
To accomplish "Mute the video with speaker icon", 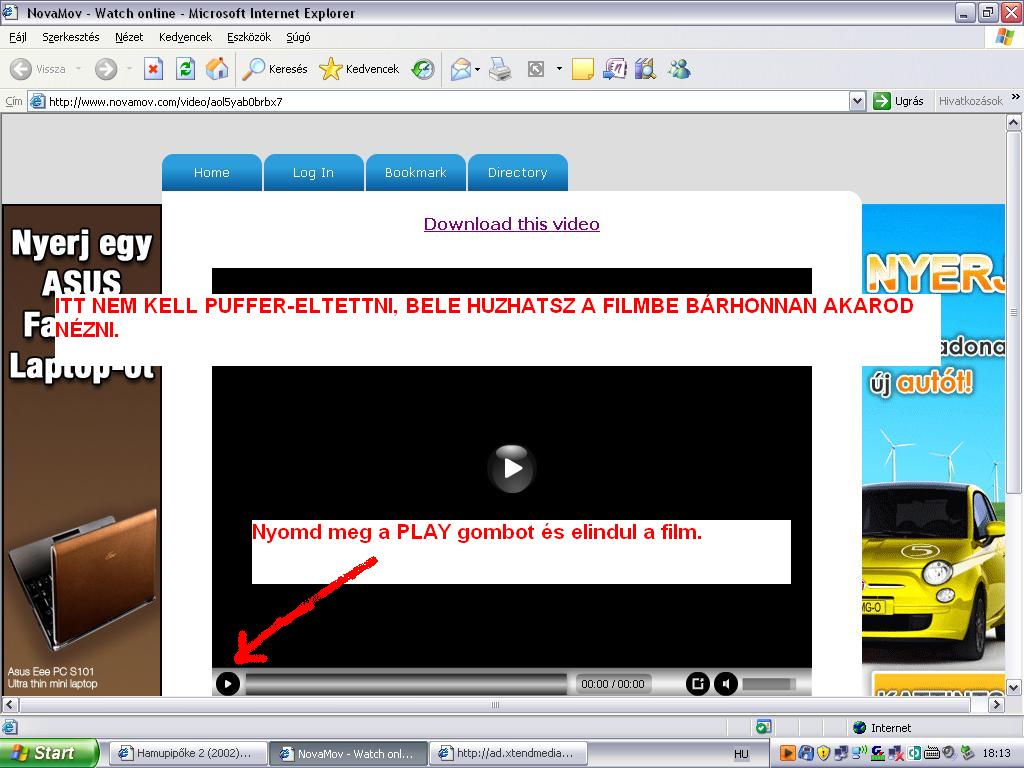I will click(726, 684).
